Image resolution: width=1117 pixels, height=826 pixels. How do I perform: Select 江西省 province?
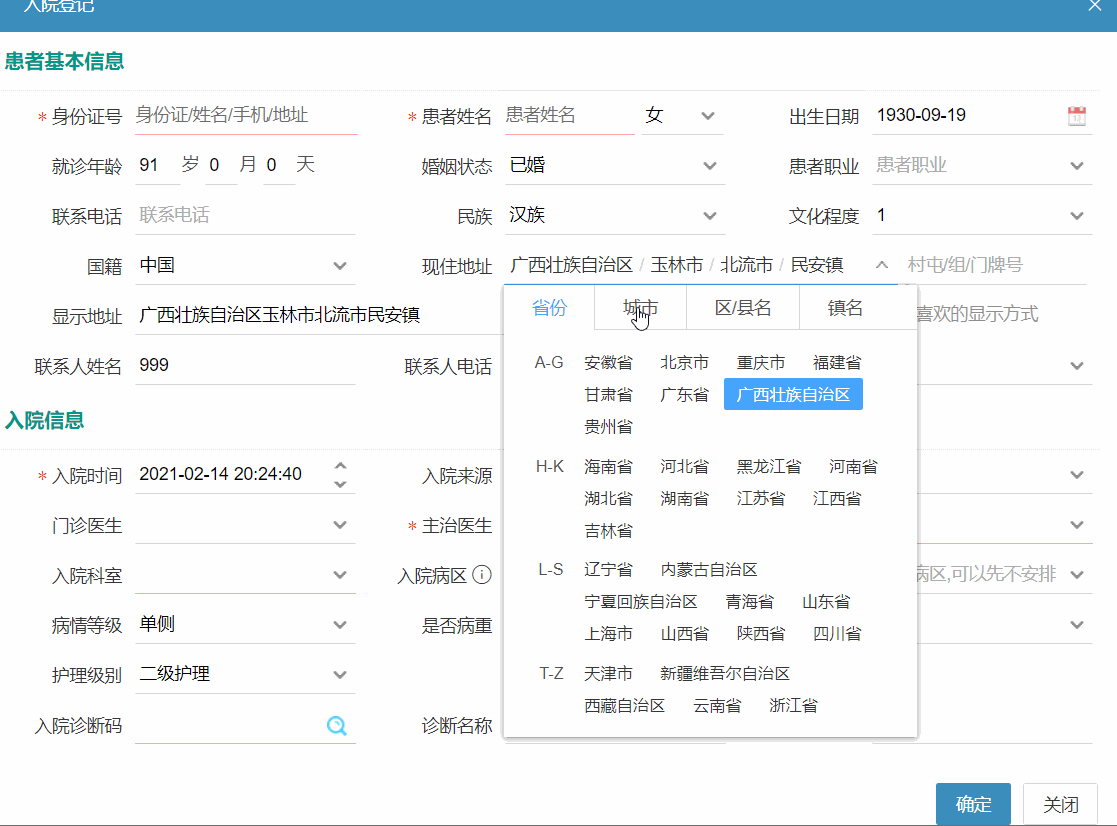[x=837, y=498]
